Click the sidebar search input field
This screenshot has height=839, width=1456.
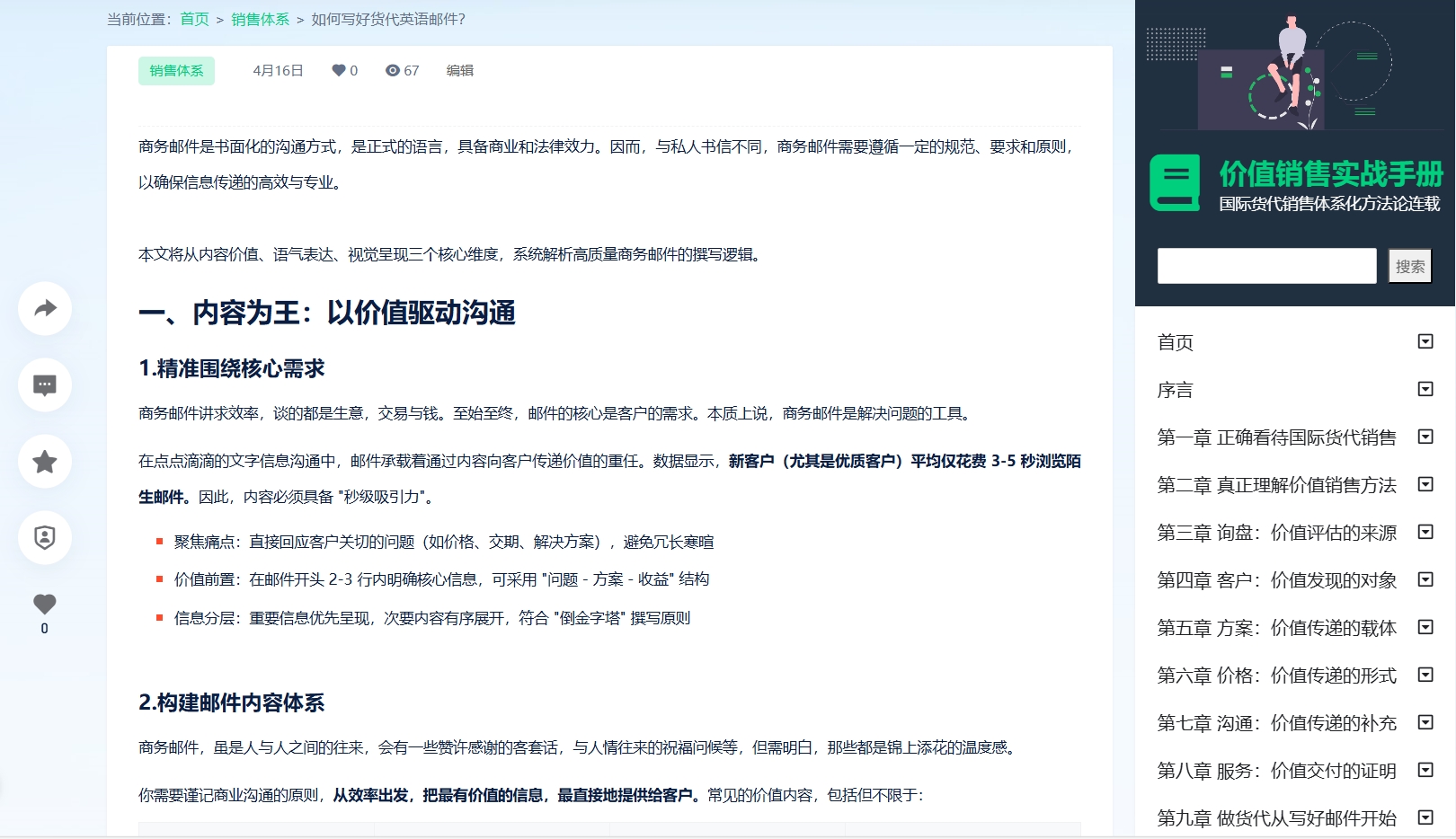1267,266
